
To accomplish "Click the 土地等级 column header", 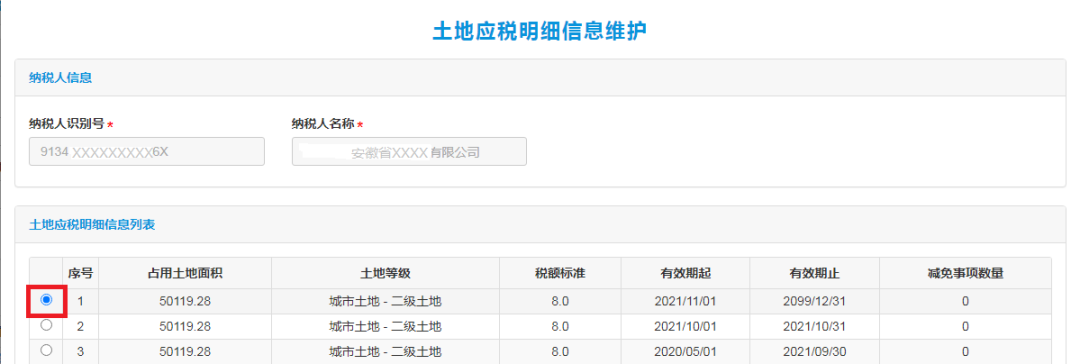I will click(x=386, y=273).
